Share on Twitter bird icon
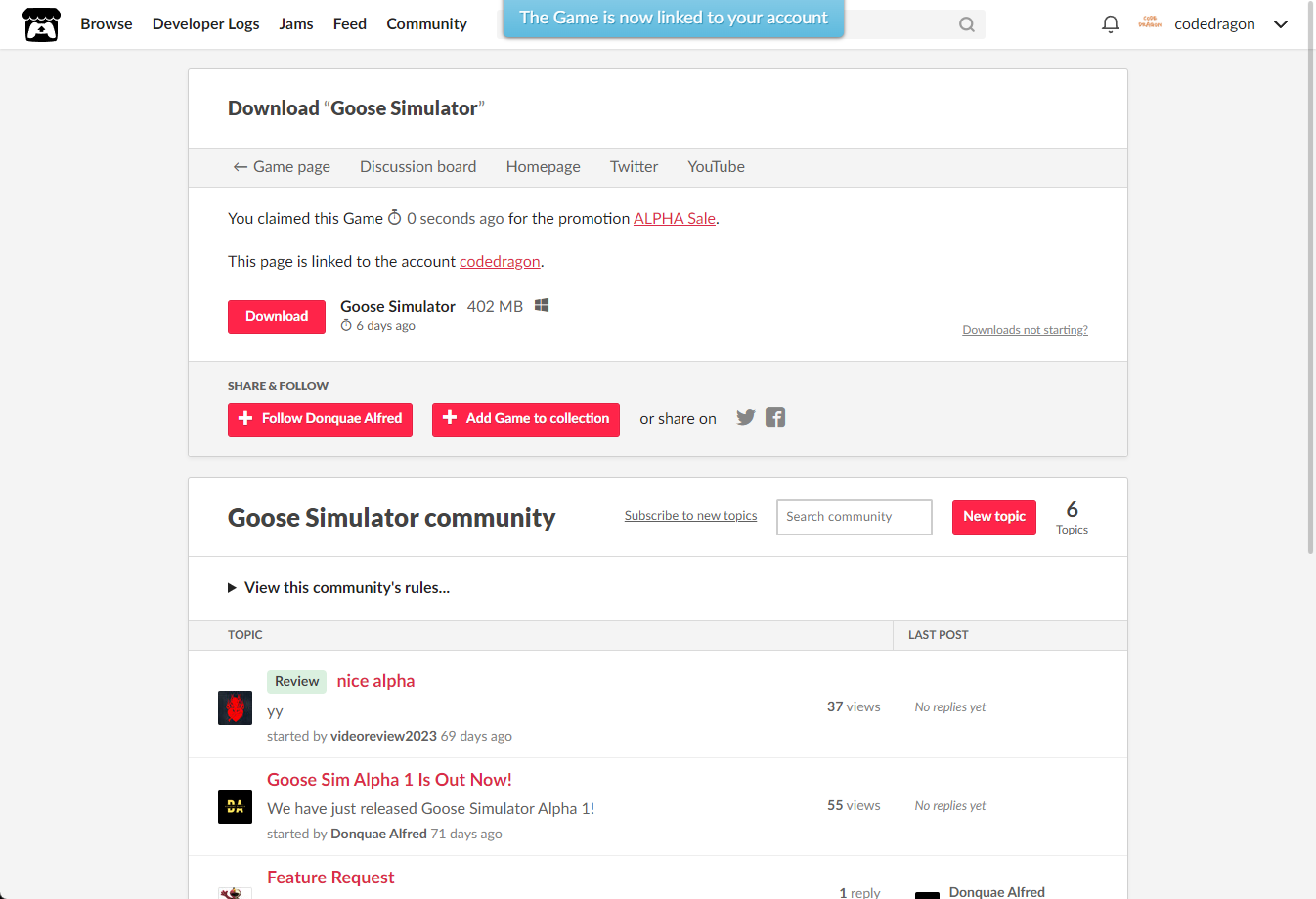The height and width of the screenshot is (899, 1316). (x=746, y=417)
